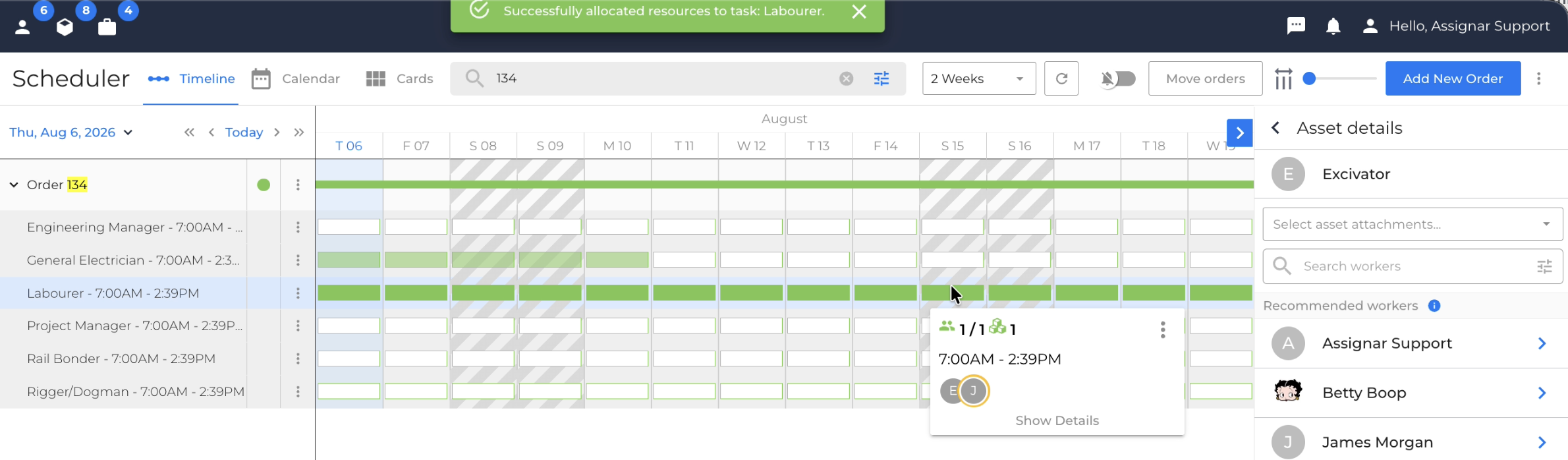Click the Add New Order button

coord(1453,78)
